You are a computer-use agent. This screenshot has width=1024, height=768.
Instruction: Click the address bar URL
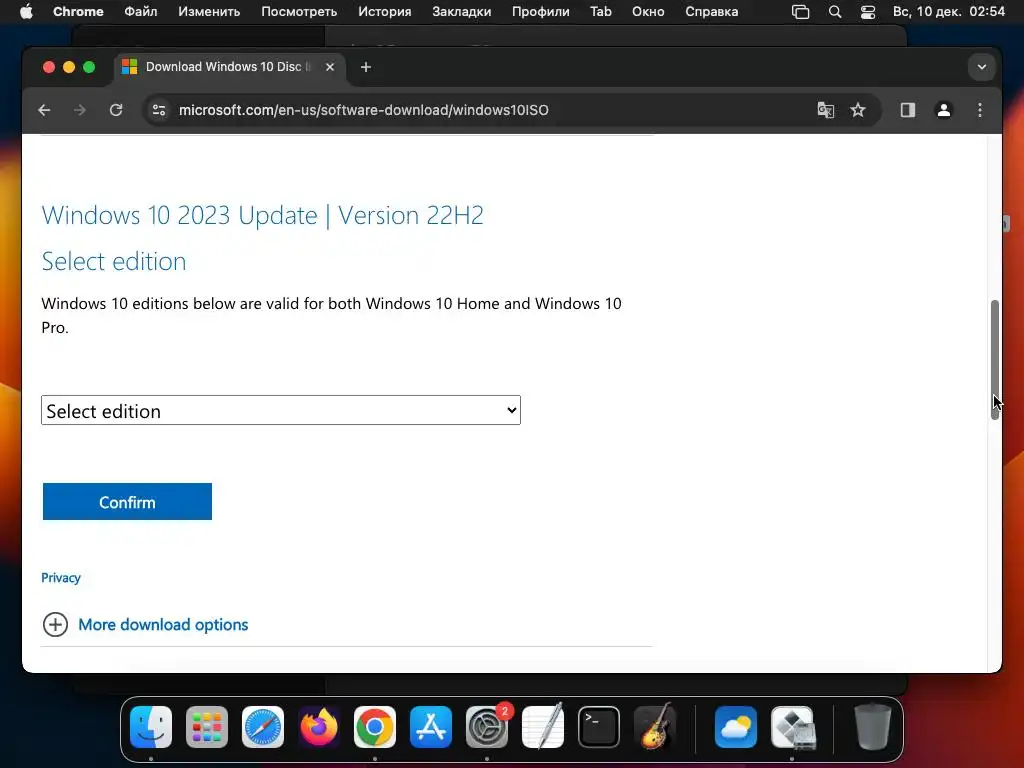click(364, 110)
